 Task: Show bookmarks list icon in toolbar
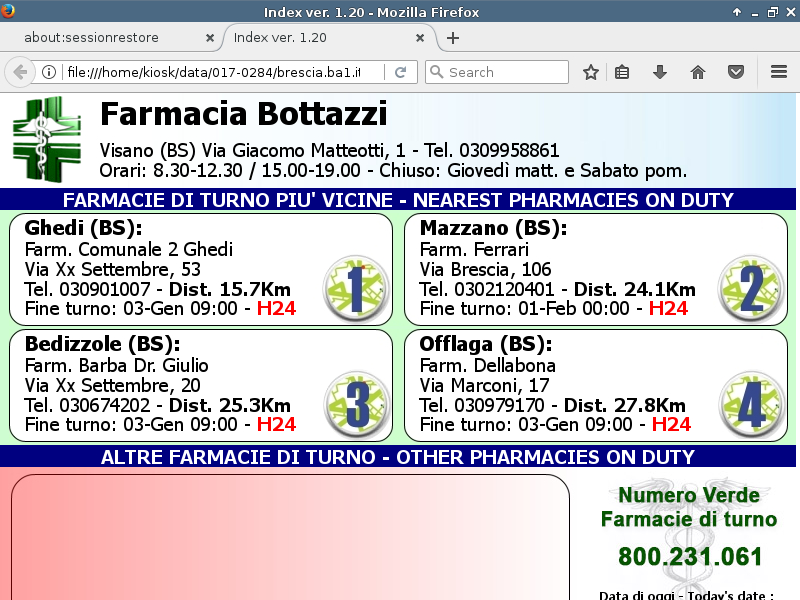(x=622, y=72)
